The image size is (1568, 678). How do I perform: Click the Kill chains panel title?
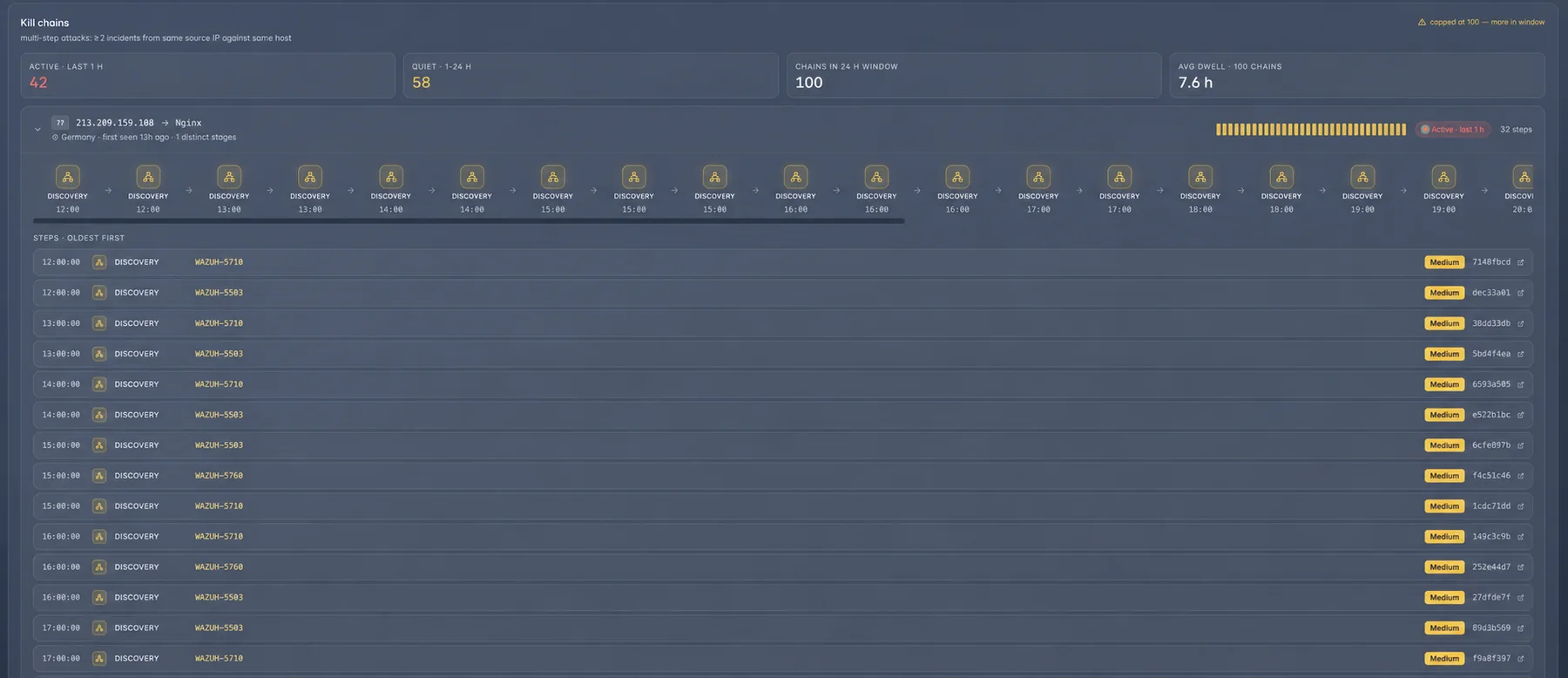tap(44, 23)
